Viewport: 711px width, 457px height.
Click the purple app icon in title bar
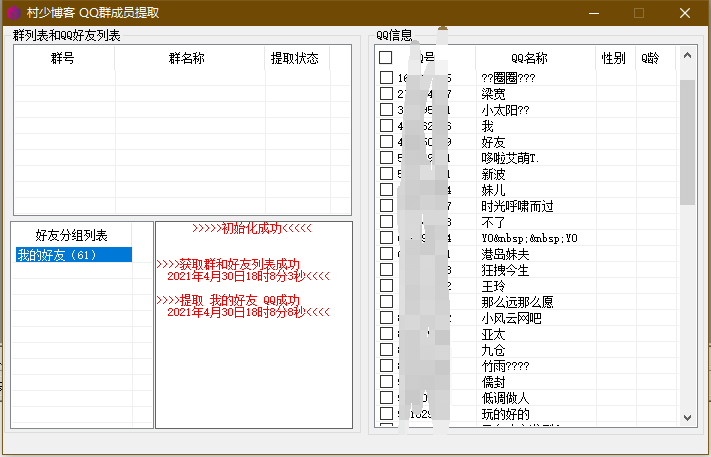coord(14,13)
